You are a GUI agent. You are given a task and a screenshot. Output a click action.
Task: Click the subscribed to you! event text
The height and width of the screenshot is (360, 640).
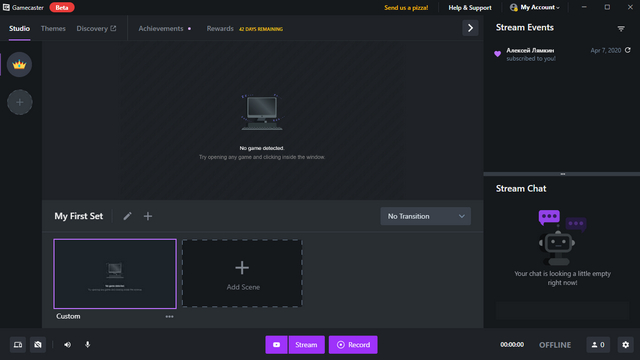531,59
